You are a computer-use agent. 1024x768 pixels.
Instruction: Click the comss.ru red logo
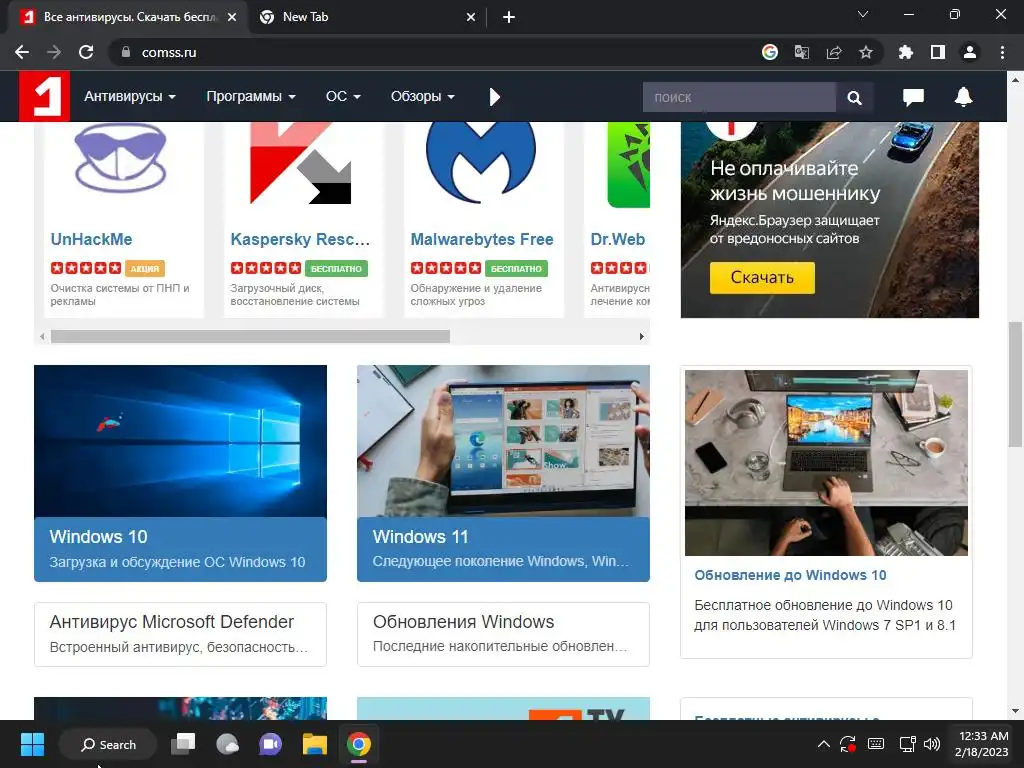click(x=44, y=96)
